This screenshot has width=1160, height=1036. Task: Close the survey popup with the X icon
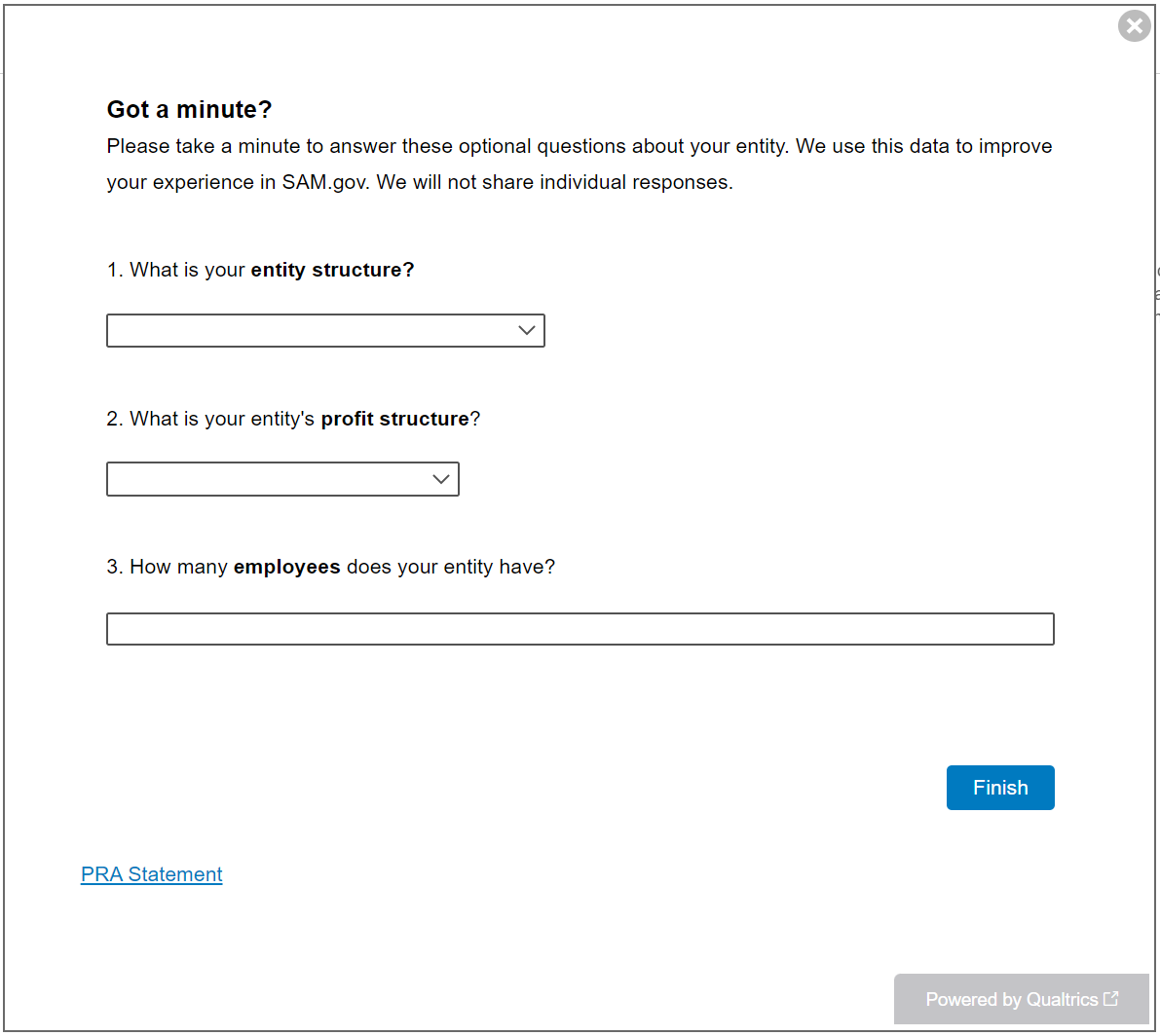tap(1134, 25)
